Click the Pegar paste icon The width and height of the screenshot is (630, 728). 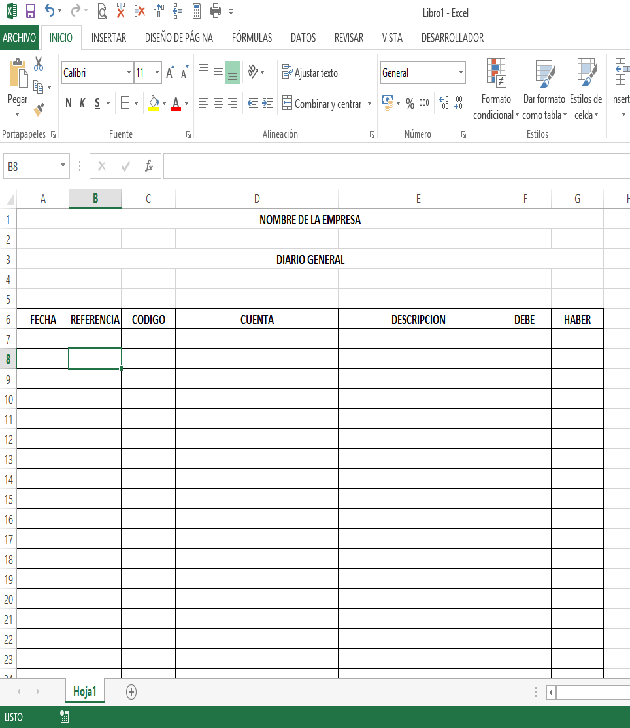pos(18,74)
